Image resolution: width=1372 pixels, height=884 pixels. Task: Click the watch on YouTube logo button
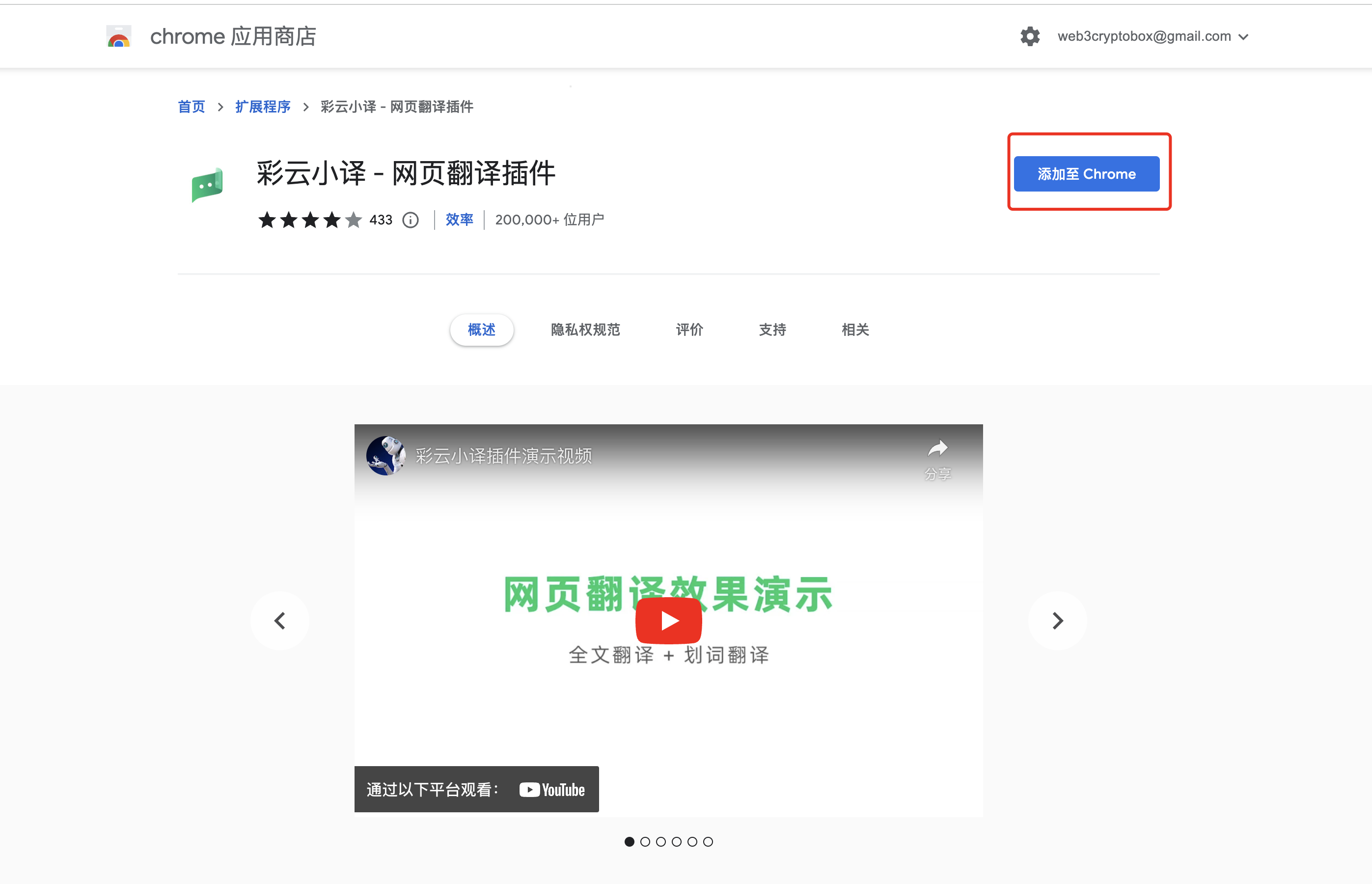552,790
